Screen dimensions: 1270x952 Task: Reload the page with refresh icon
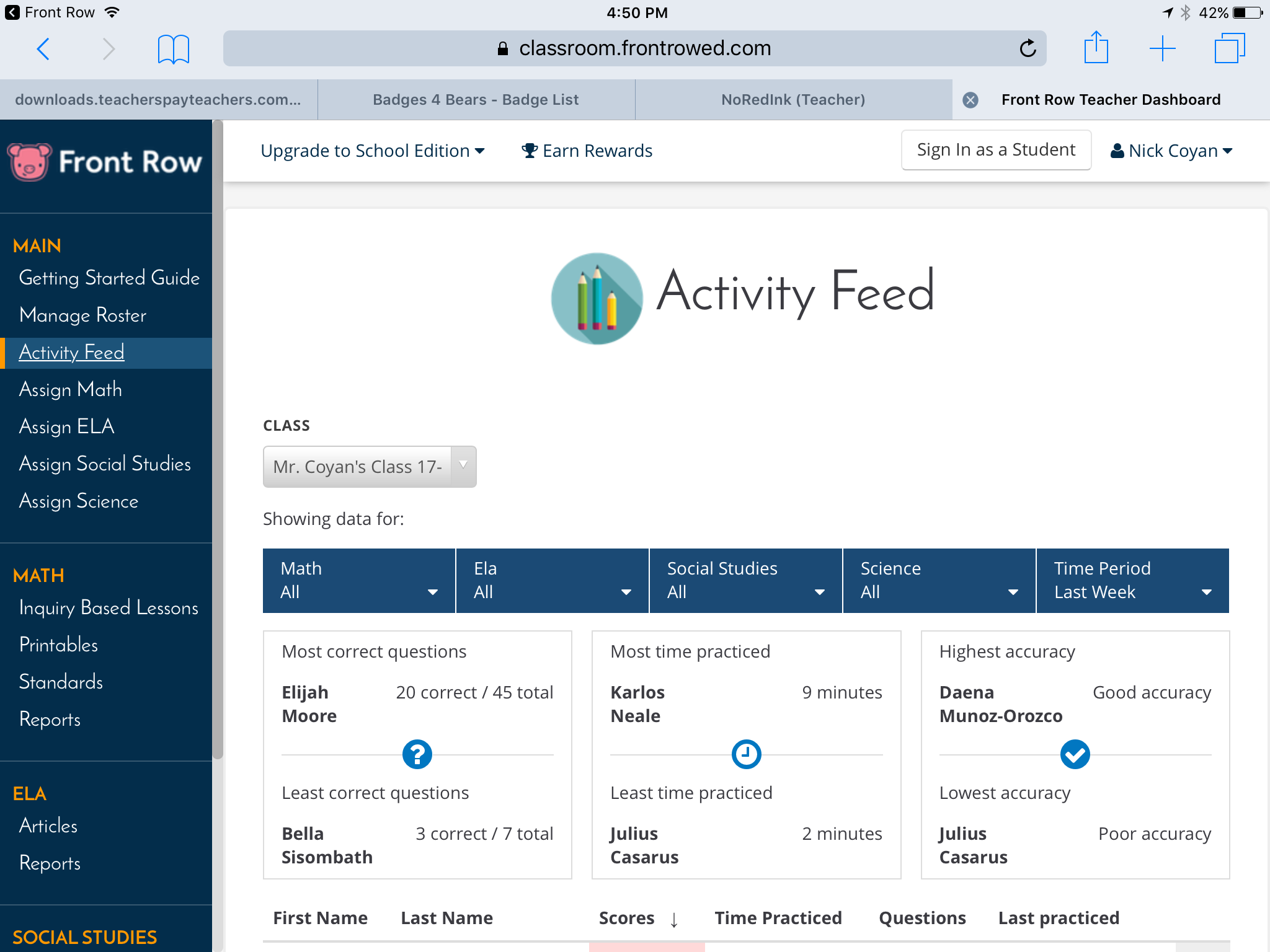(x=1028, y=48)
